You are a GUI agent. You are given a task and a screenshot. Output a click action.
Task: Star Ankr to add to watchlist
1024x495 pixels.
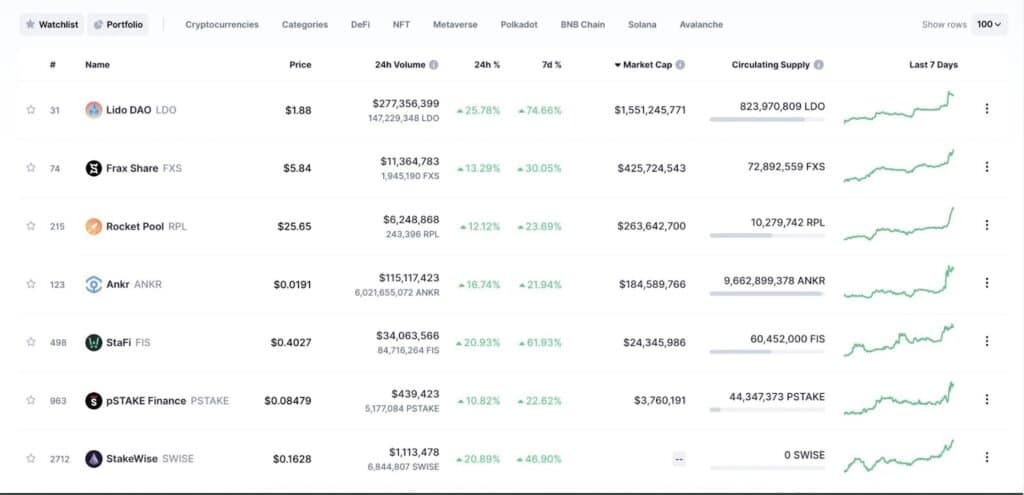click(x=31, y=284)
